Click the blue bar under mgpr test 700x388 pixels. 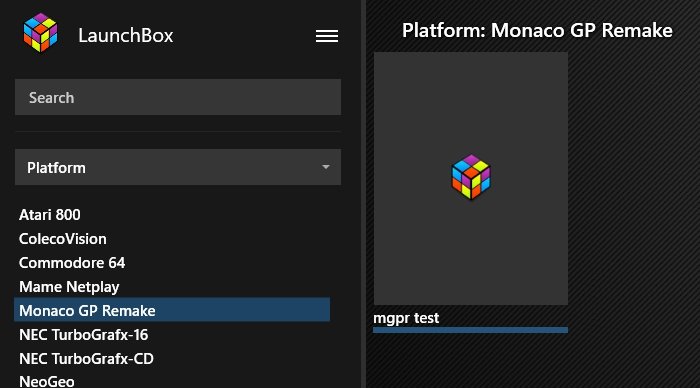click(x=471, y=330)
